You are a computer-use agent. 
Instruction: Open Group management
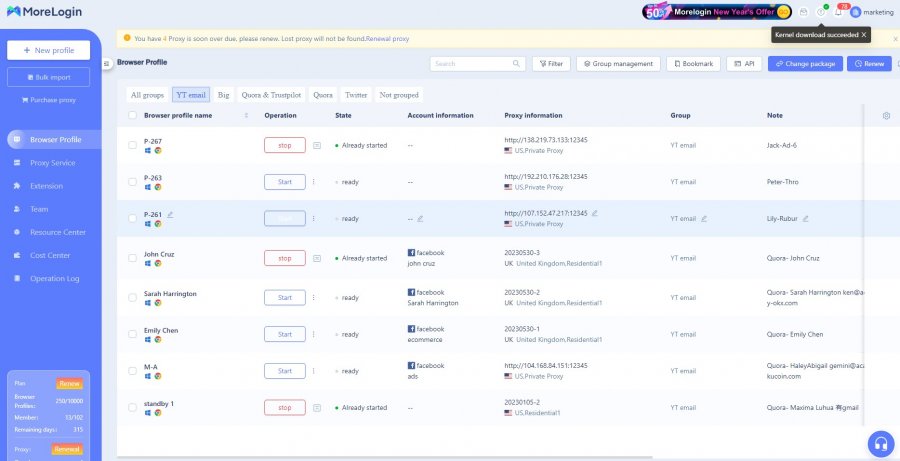(x=618, y=64)
